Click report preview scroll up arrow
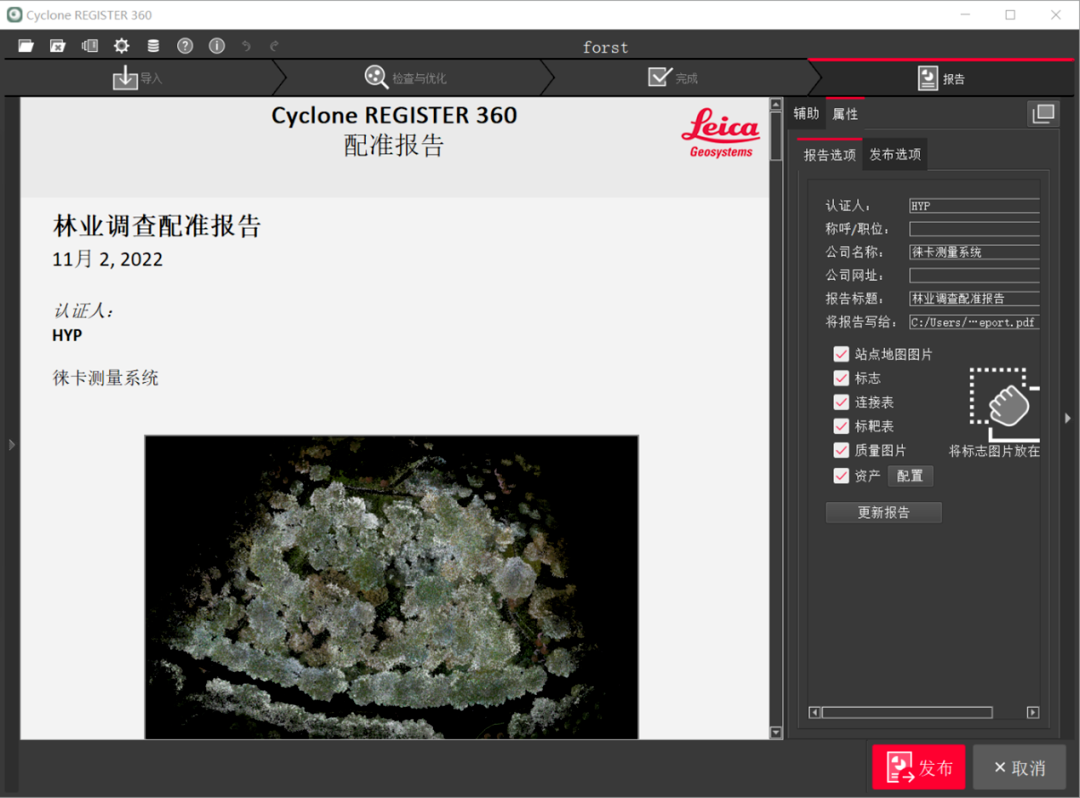The width and height of the screenshot is (1080, 798). click(x=776, y=105)
